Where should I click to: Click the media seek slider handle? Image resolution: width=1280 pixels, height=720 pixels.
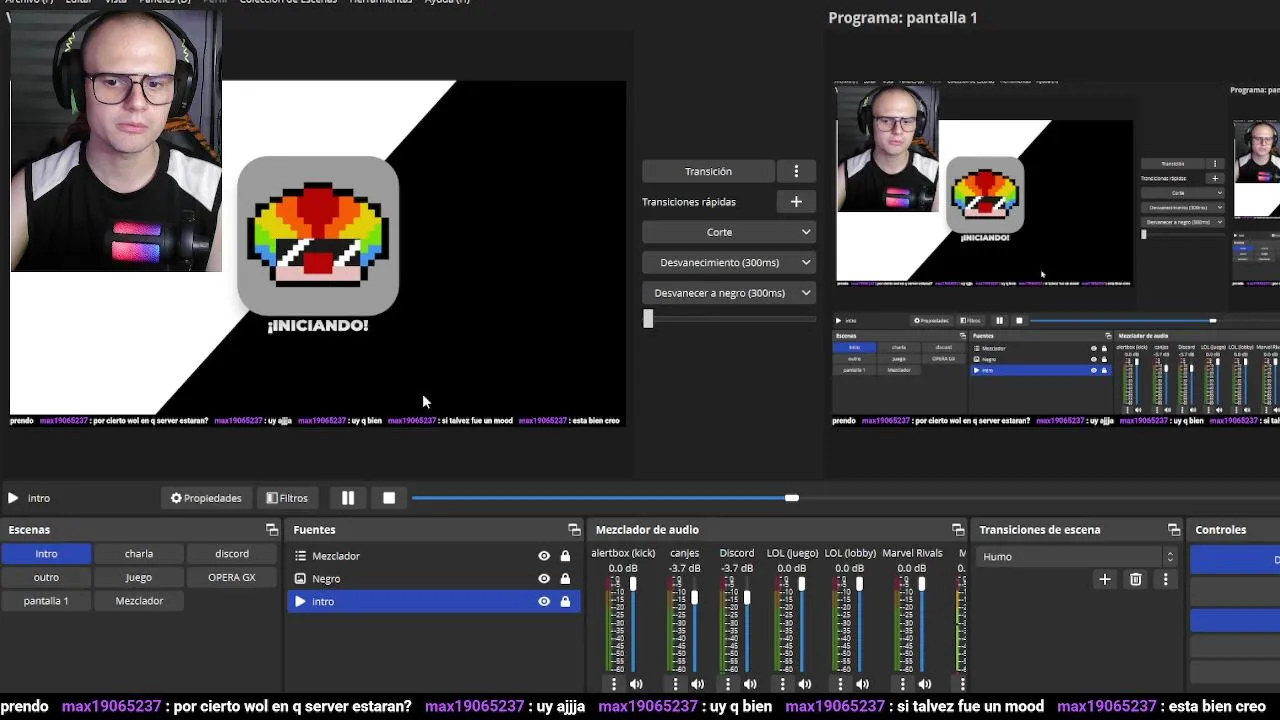(792, 498)
